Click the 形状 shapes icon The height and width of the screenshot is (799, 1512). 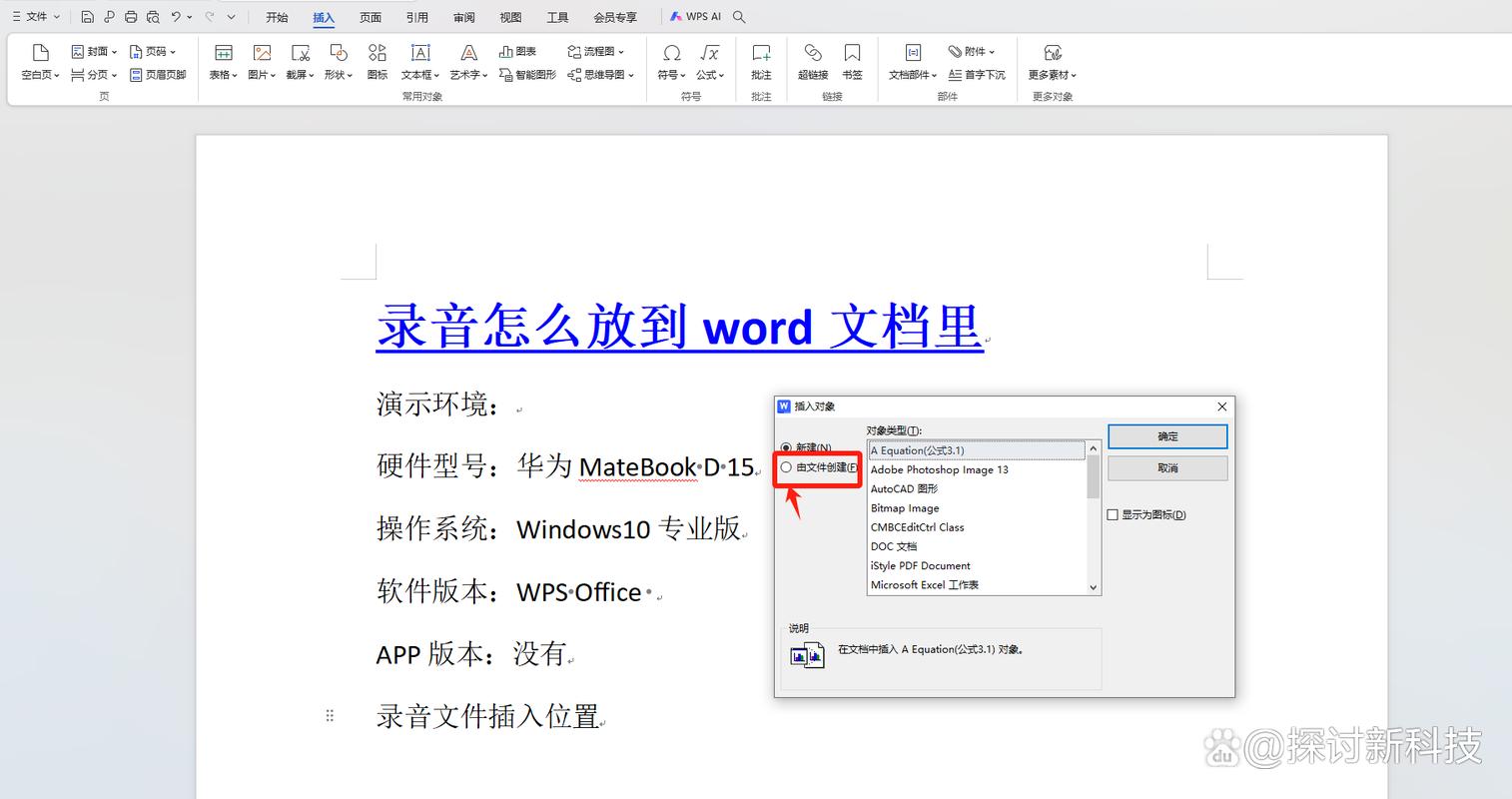coord(339,52)
